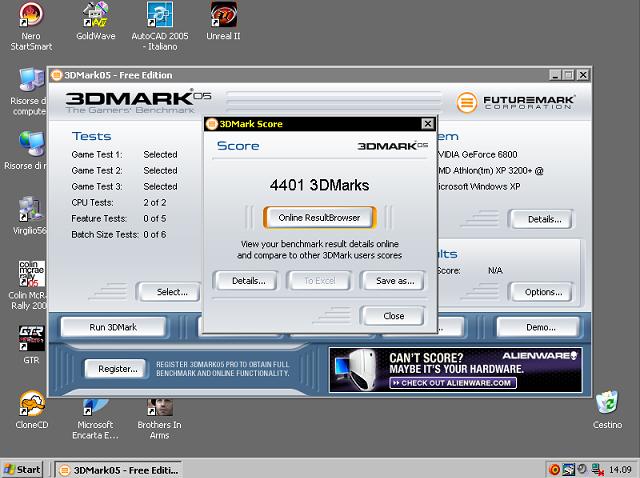Minimize the 3DMark05 main window
This screenshot has height=478, width=640.
555,75
